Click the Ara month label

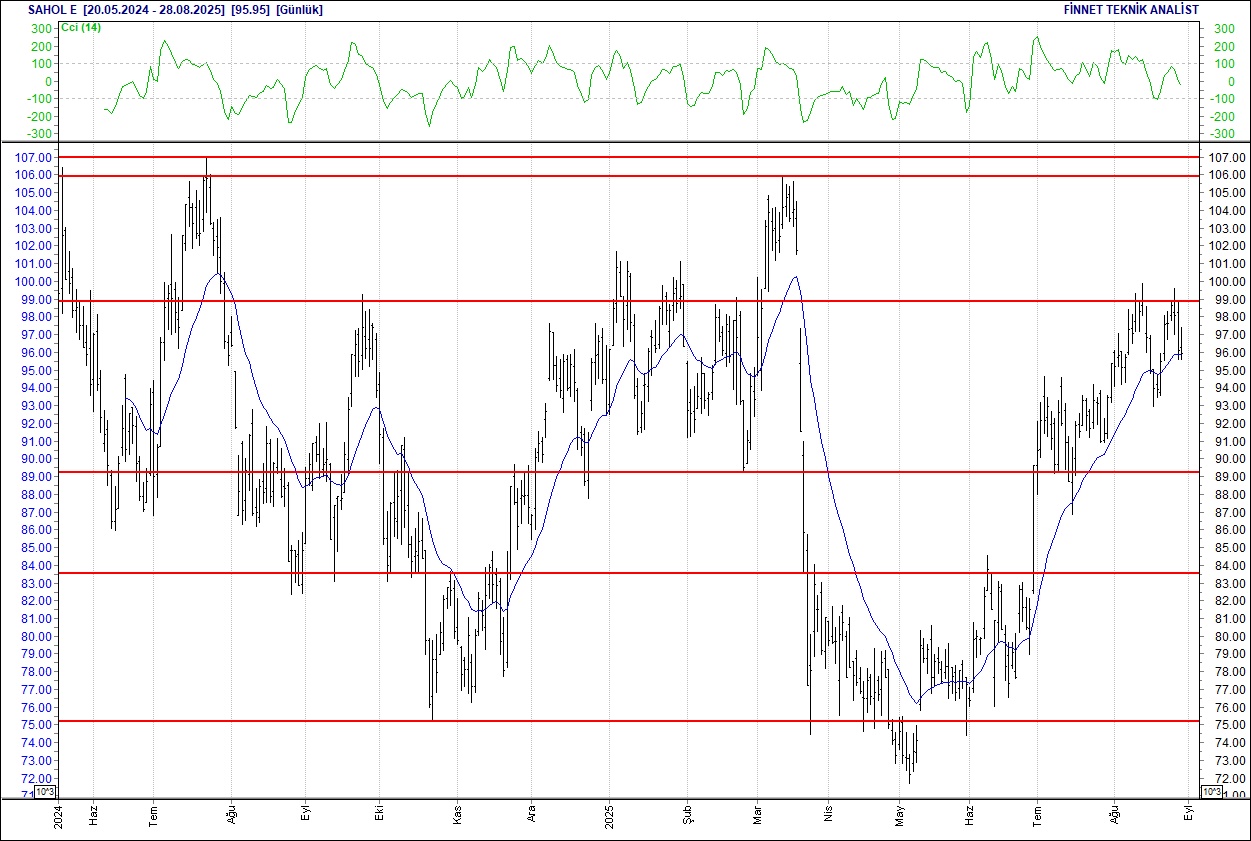[532, 814]
